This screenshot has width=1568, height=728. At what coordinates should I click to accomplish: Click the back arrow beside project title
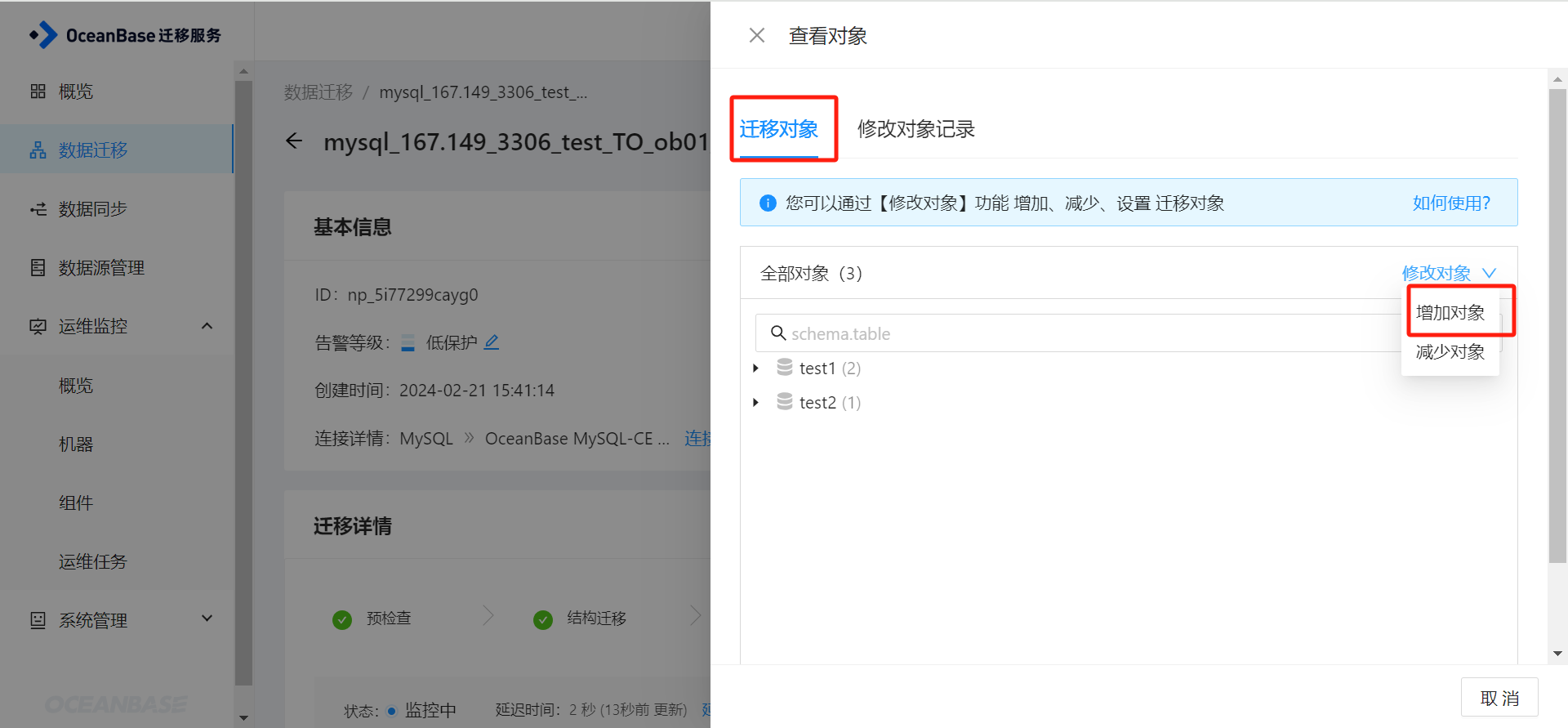tap(294, 141)
